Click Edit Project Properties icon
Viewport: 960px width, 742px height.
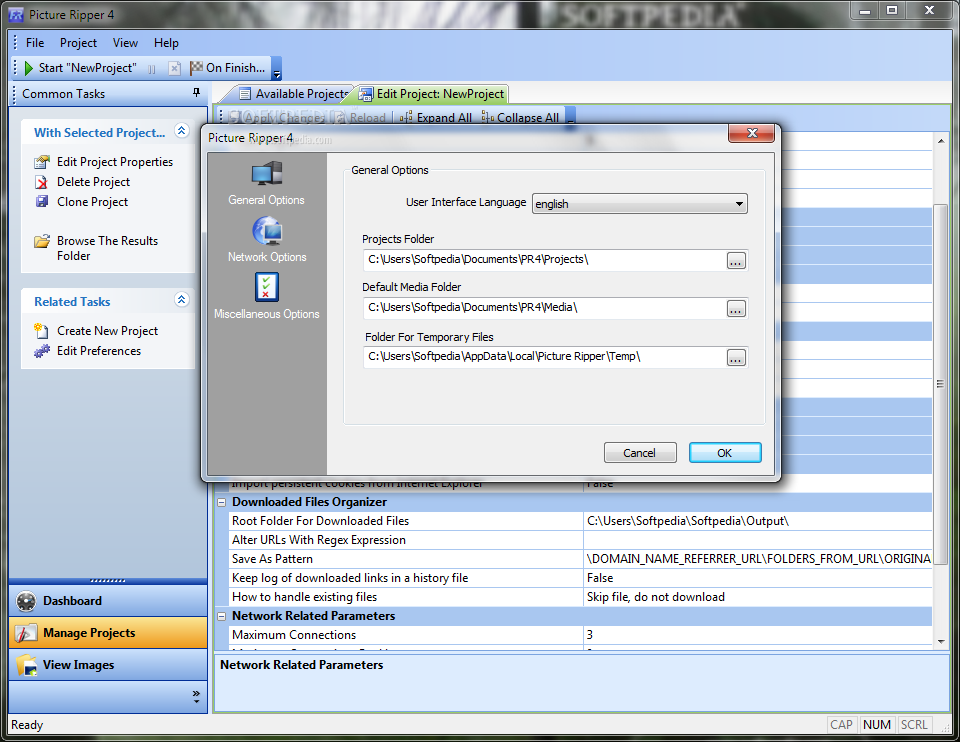pos(42,162)
